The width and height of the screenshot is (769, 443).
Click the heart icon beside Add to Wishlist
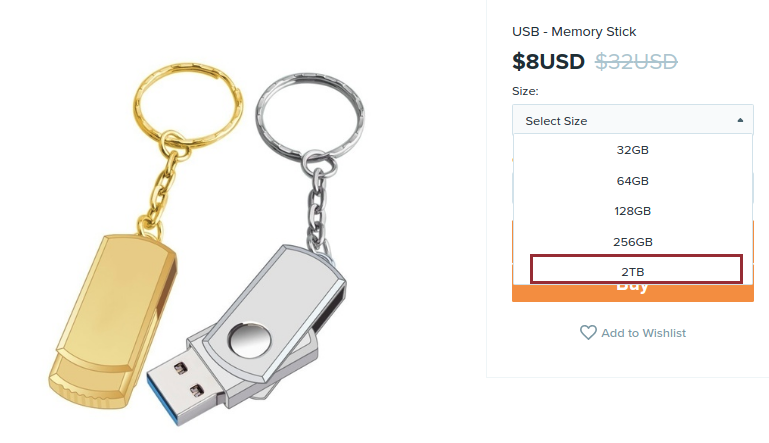pos(588,333)
